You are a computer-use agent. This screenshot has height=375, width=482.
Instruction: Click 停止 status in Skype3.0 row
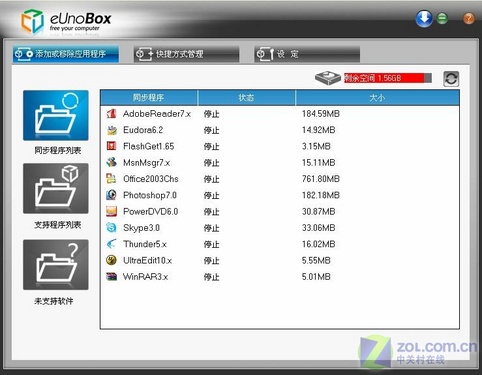[x=211, y=228]
